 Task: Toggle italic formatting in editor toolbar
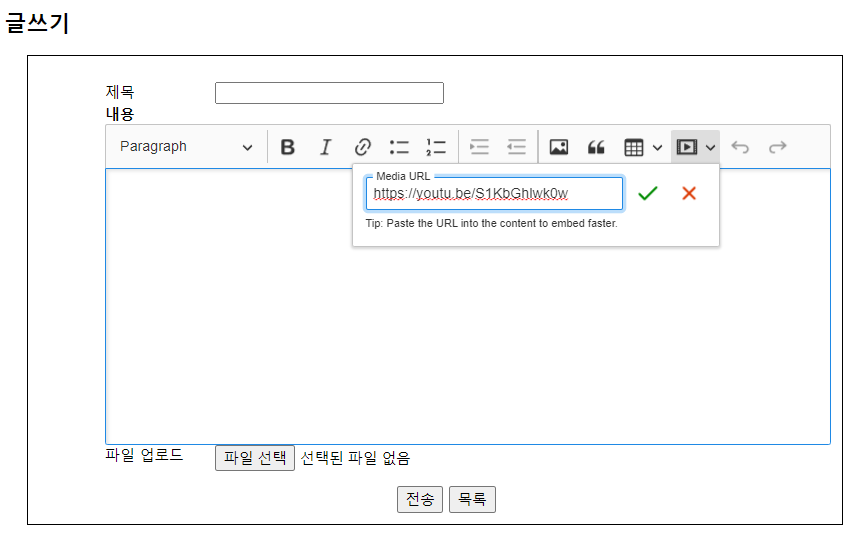pos(325,147)
